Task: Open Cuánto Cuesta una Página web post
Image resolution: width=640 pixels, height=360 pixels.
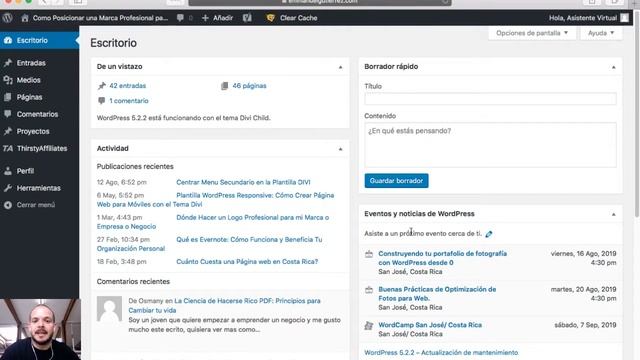Action: pyautogui.click(x=247, y=262)
